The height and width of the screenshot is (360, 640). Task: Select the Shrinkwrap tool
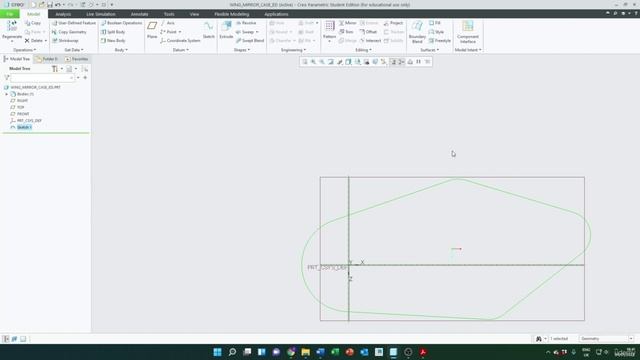[x=65, y=41]
